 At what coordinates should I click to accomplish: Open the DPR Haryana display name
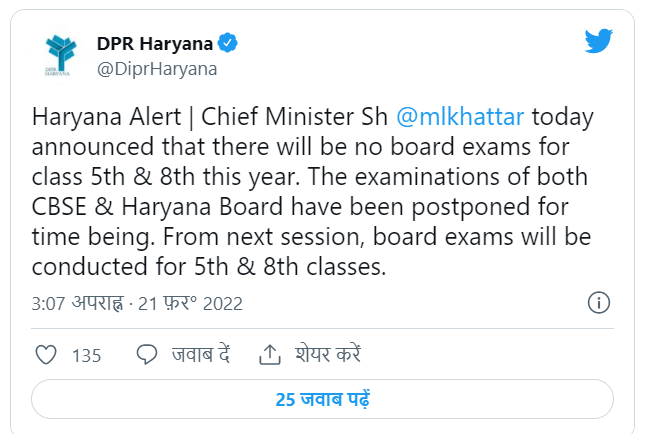(x=154, y=44)
